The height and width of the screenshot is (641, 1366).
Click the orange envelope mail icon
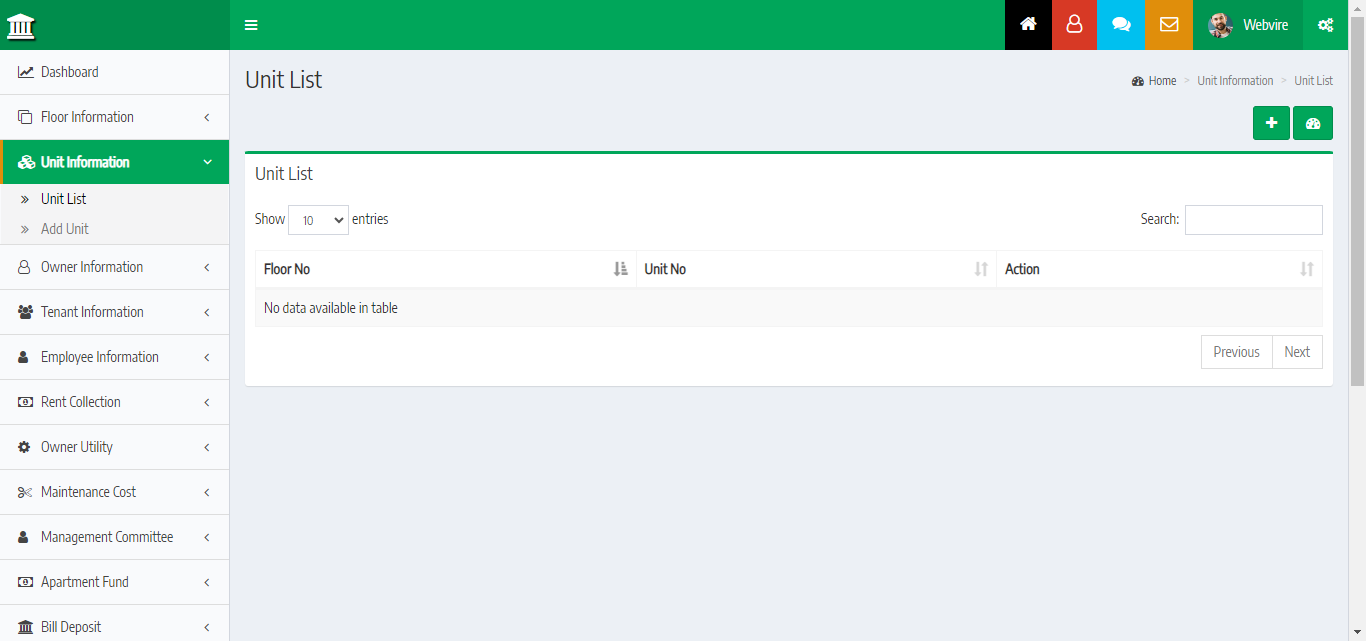tap(1169, 25)
